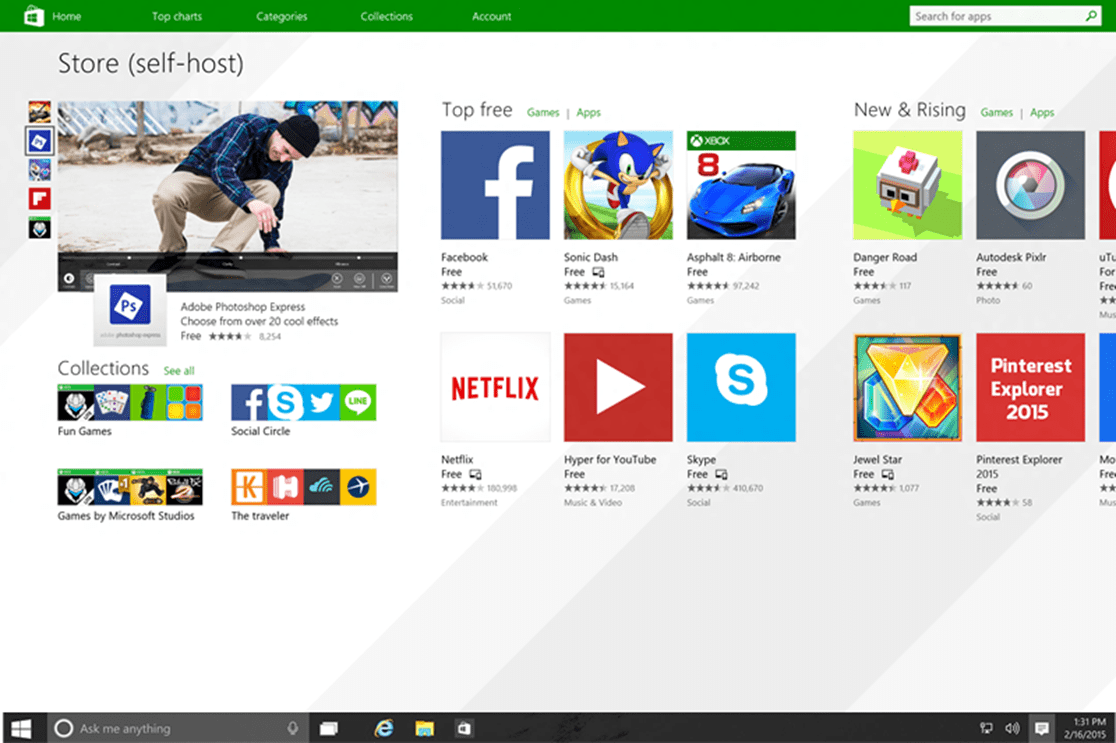Click the Hyper for YouTube tile
The width and height of the screenshot is (1116, 743).
(618, 387)
